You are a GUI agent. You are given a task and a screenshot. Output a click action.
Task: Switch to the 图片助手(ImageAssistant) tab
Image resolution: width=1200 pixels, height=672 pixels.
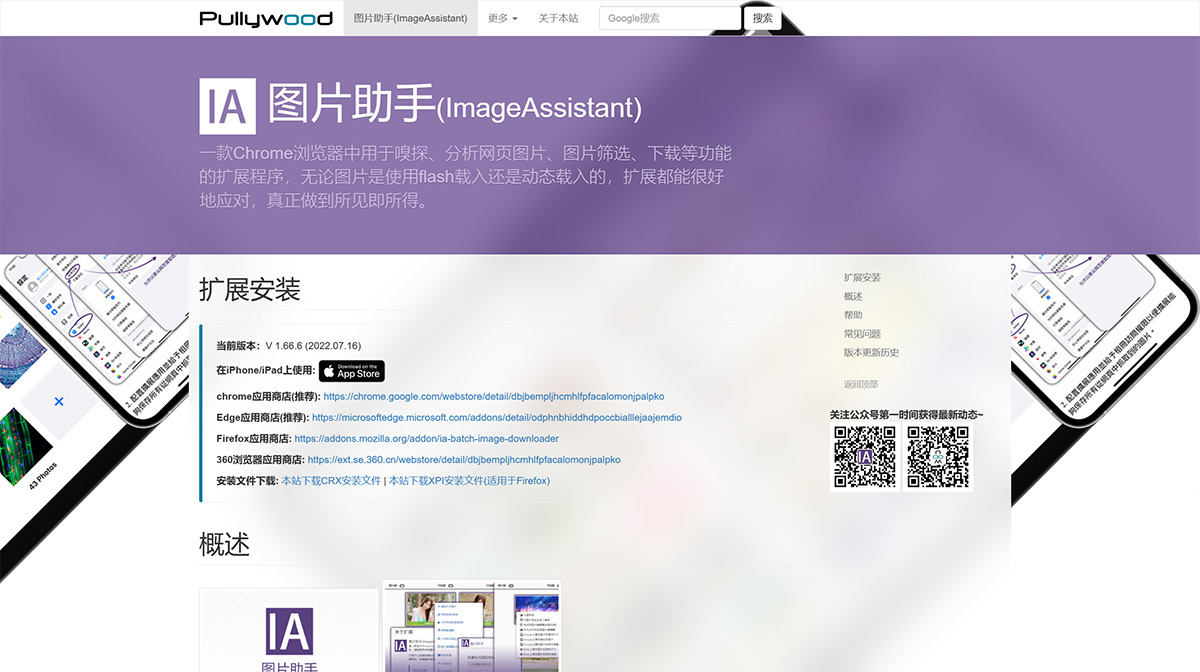pos(409,17)
